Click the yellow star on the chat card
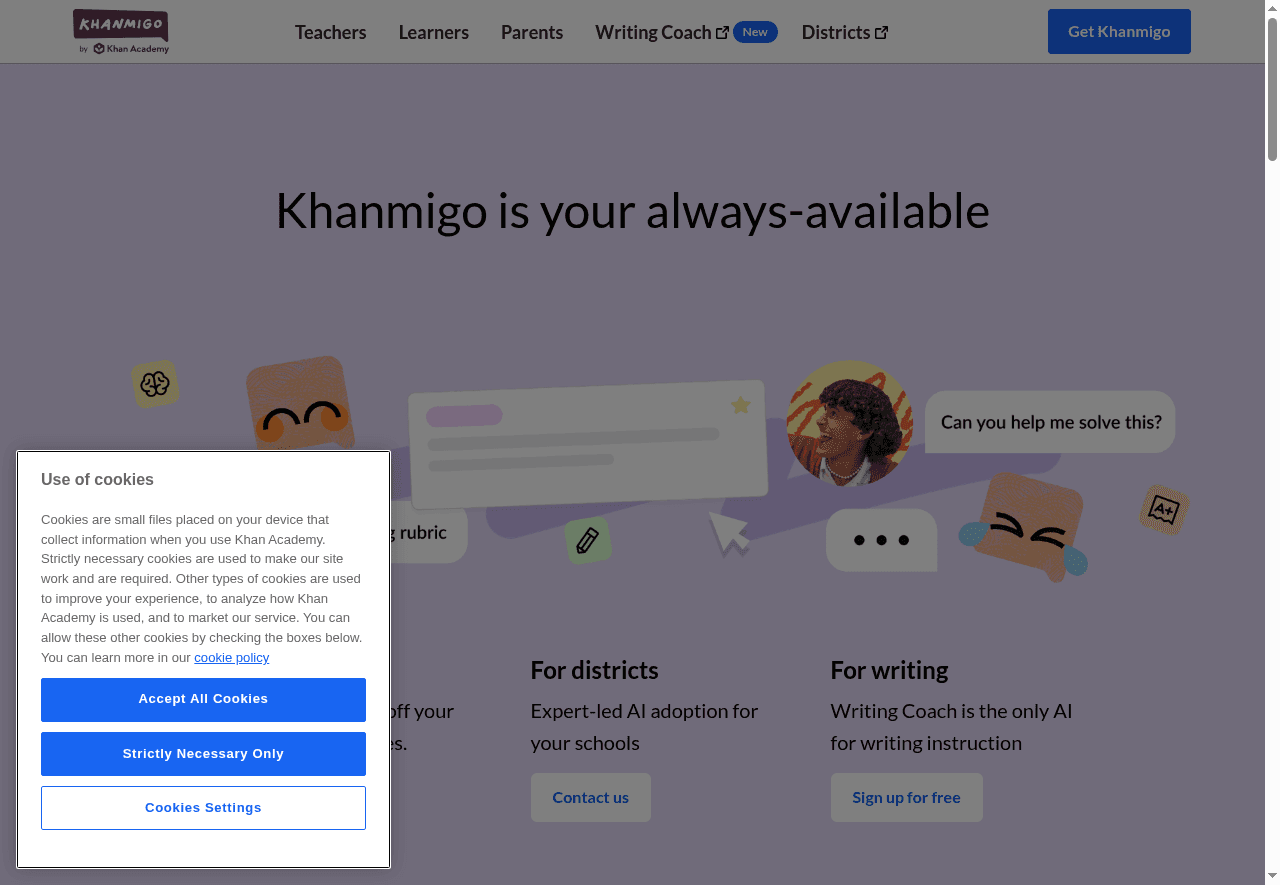Screen dimensions: 1280x885 click(x=741, y=405)
